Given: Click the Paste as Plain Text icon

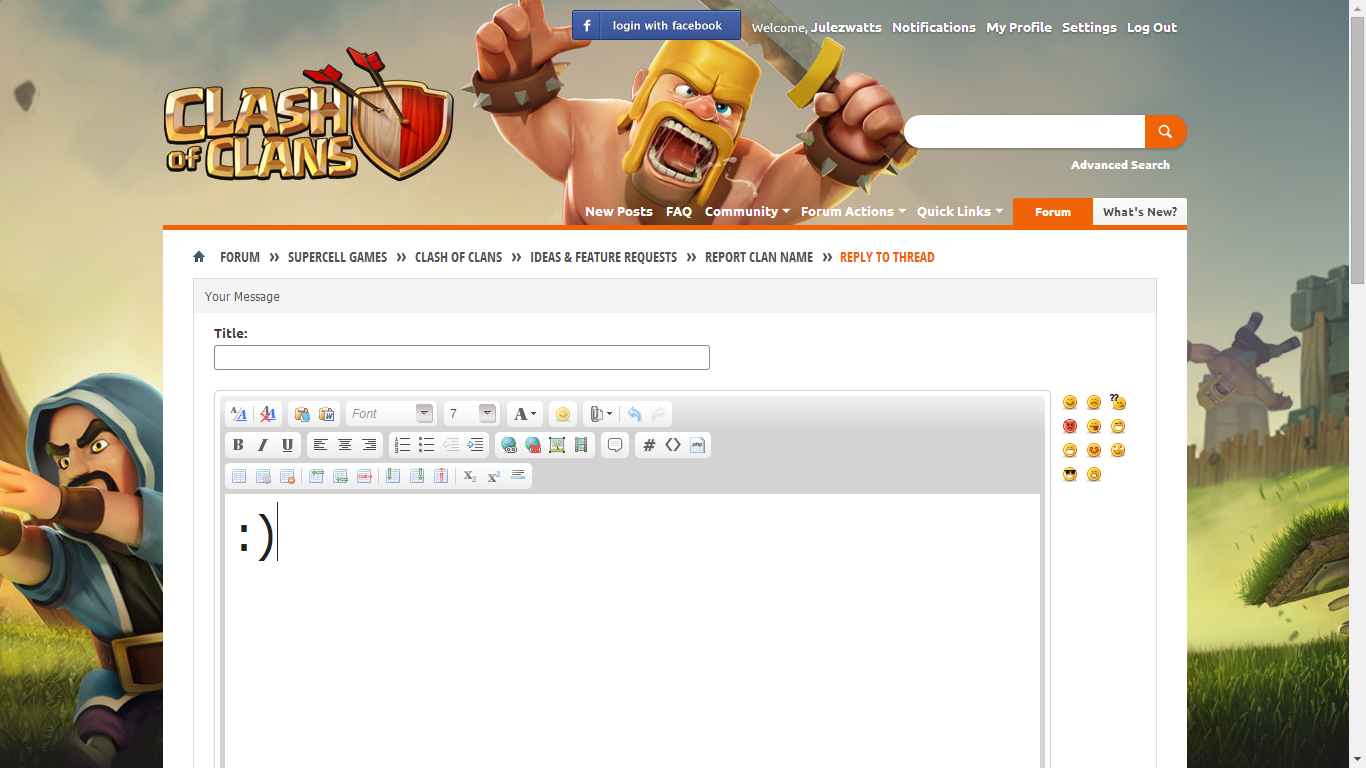Looking at the screenshot, I should click(x=302, y=414).
